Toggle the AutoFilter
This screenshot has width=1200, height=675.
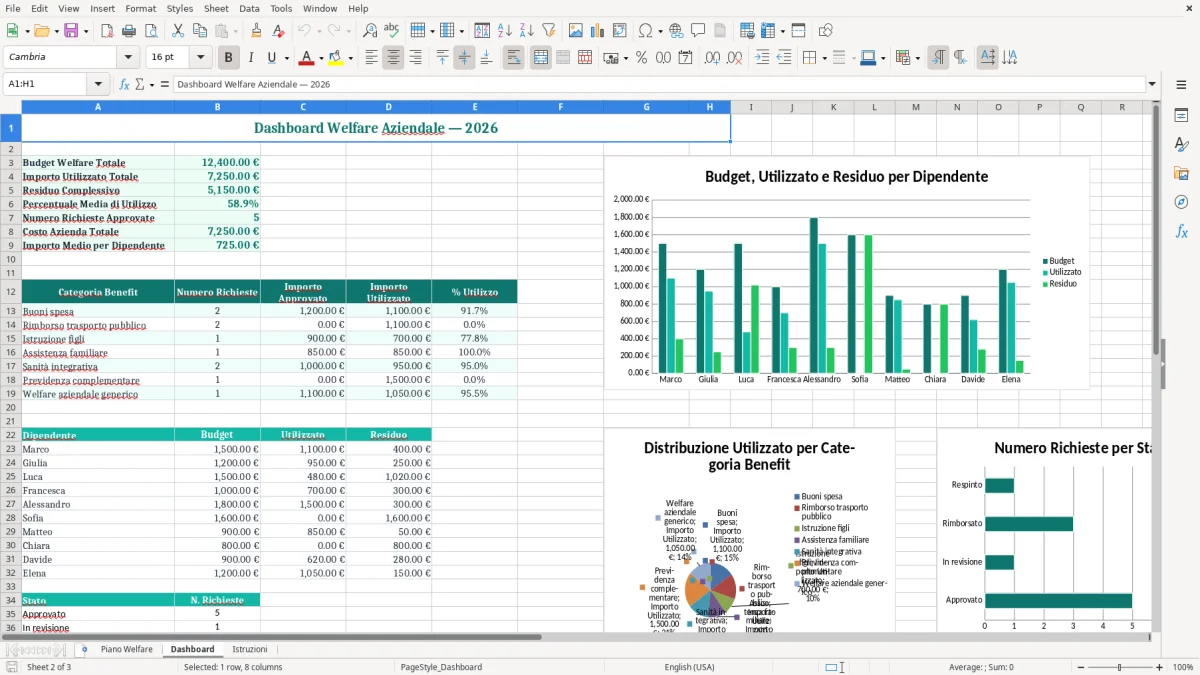coord(548,31)
